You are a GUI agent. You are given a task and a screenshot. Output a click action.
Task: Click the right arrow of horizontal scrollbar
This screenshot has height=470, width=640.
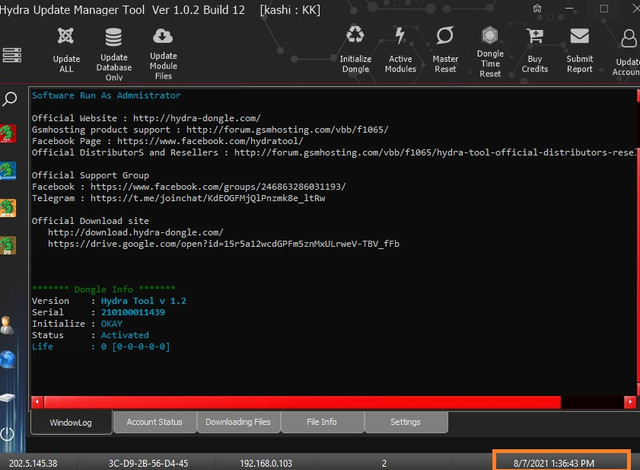pyautogui.click(x=630, y=402)
